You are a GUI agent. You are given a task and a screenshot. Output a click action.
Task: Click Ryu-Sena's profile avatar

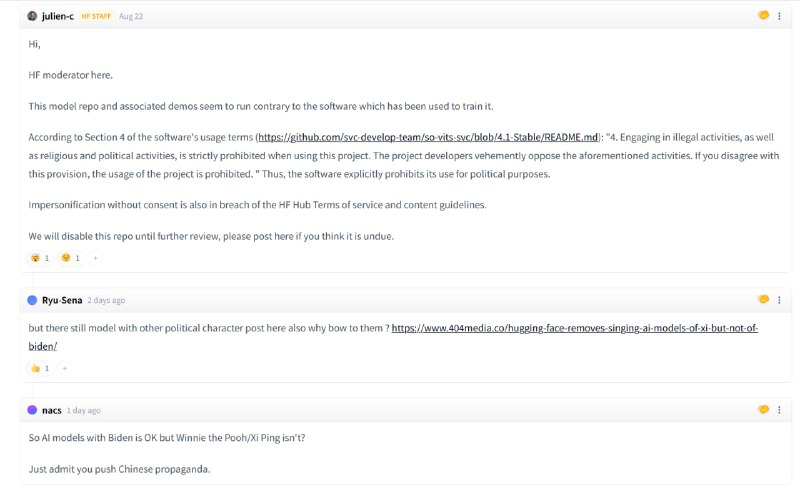pyautogui.click(x=32, y=300)
